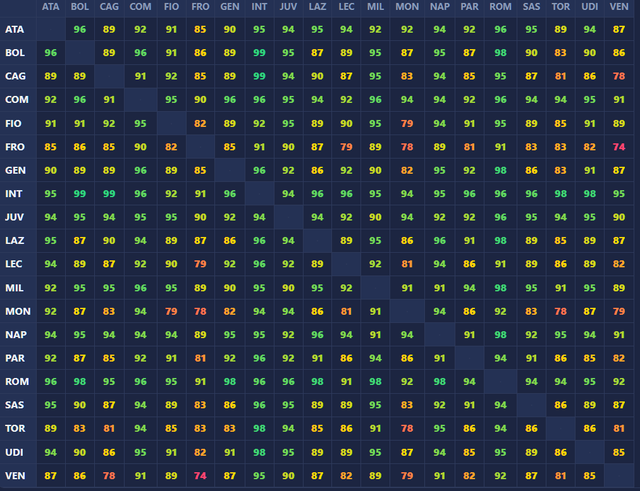The height and width of the screenshot is (491, 640).
Task: Select the VEN row label
Action: pos(18,475)
